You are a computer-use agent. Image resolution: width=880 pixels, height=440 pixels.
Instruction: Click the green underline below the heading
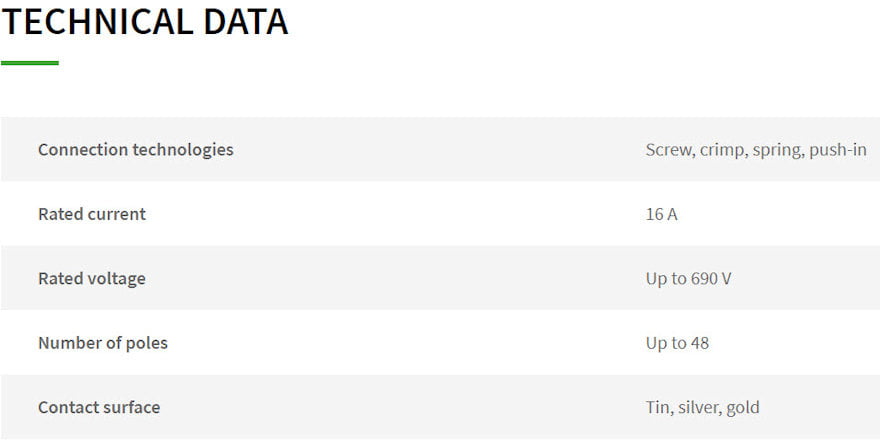(x=30, y=63)
